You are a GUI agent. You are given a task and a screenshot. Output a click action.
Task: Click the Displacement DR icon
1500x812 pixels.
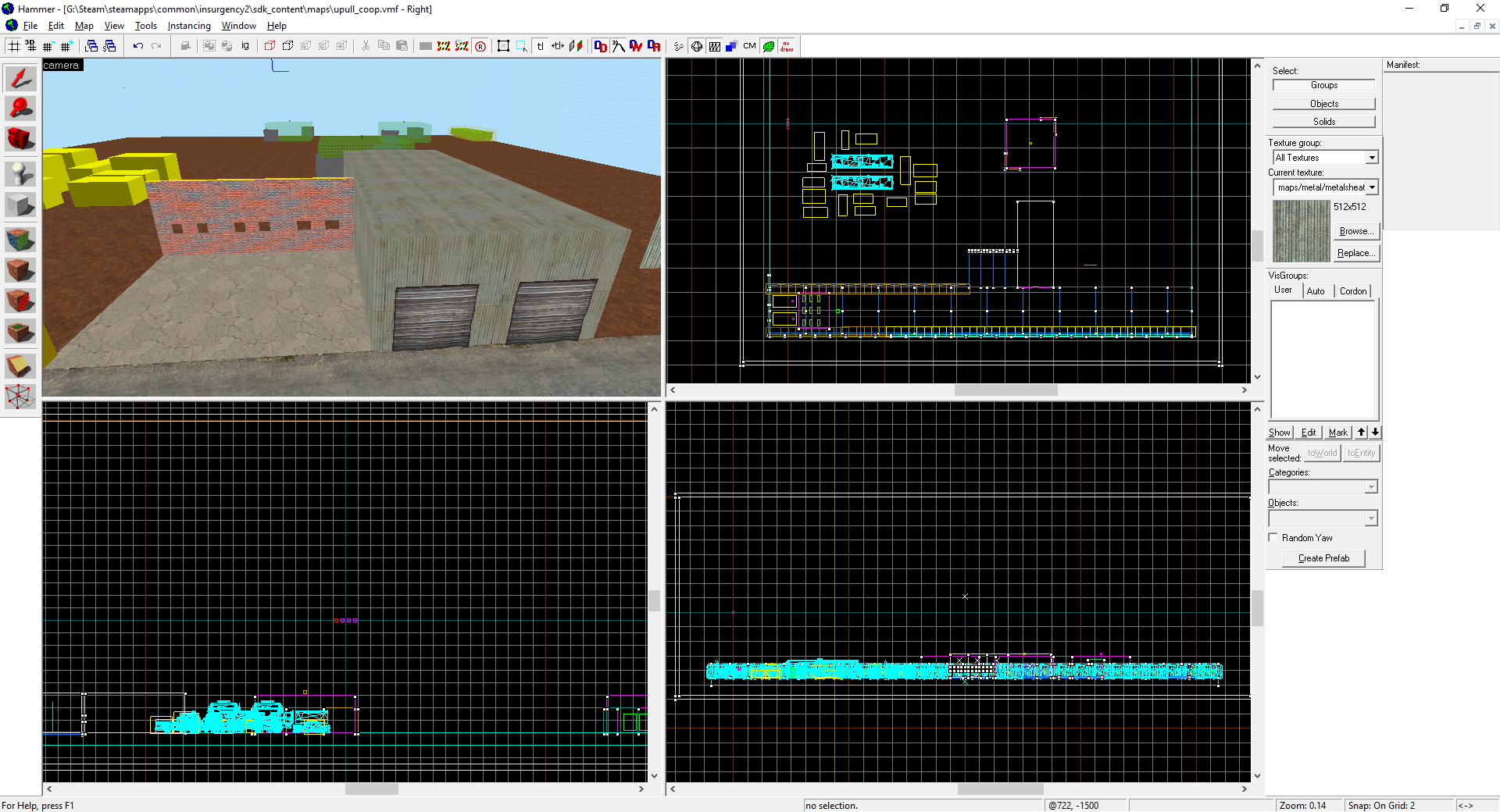coord(654,46)
